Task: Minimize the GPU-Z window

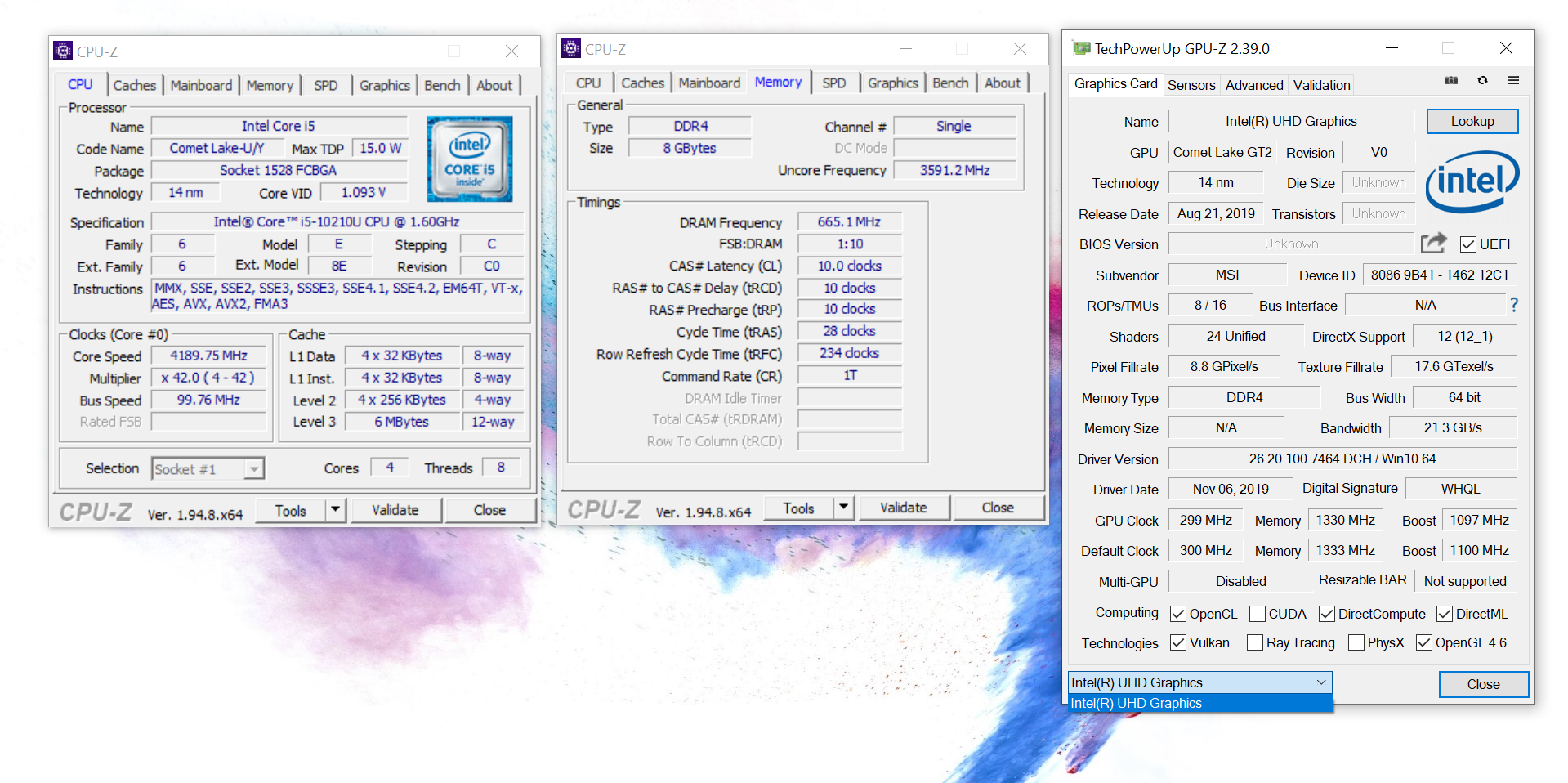Action: [1392, 48]
